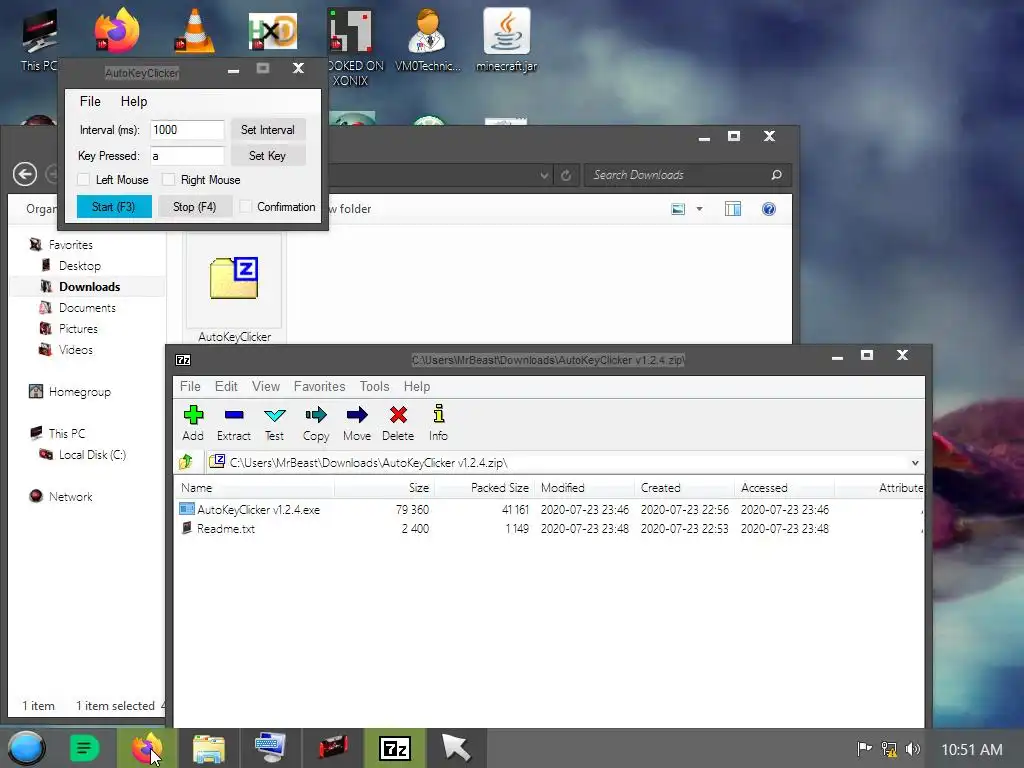Click the Move icon in 7-Zip toolbar
Image resolution: width=1024 pixels, height=768 pixels.
pyautogui.click(x=357, y=415)
